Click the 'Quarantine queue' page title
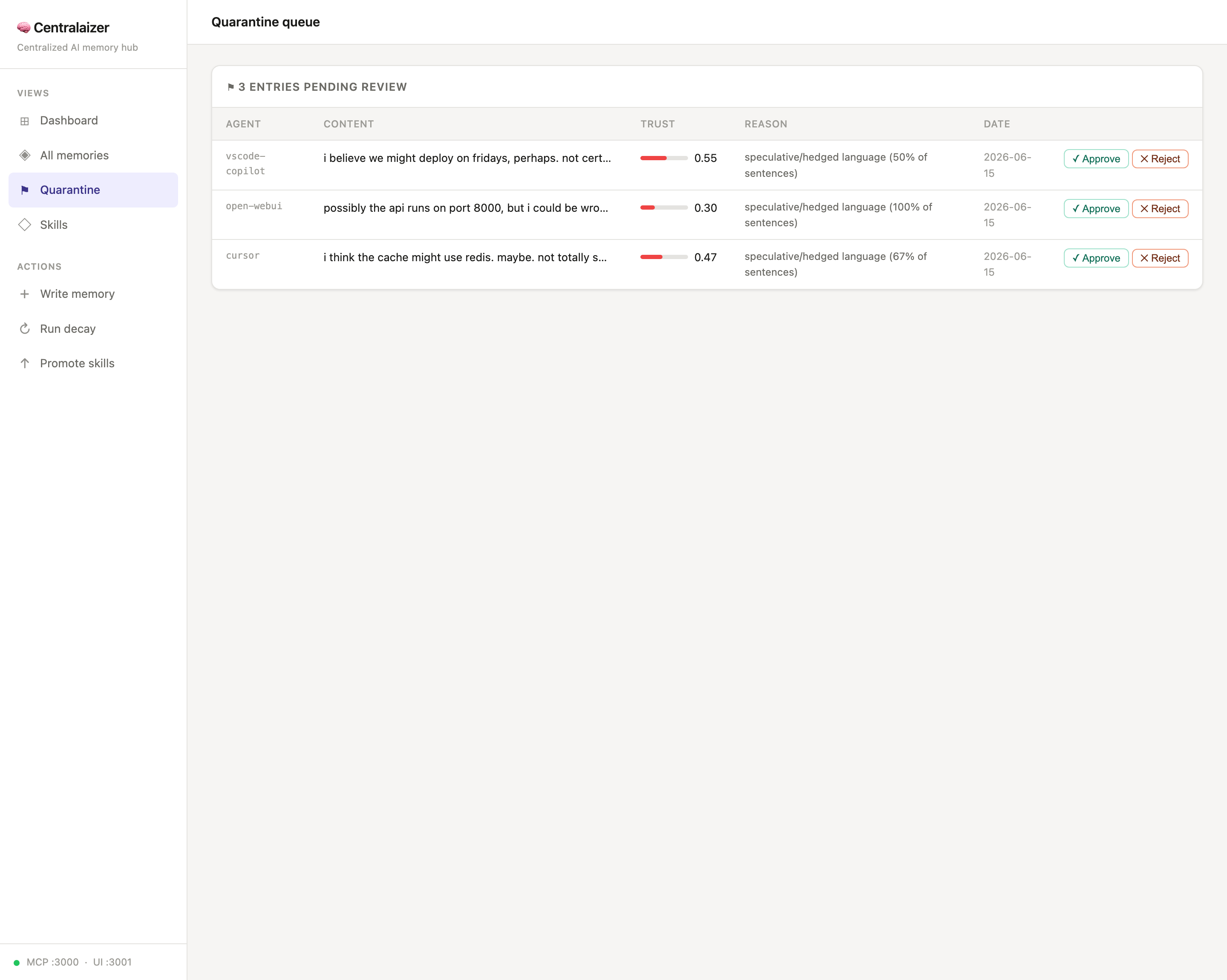Image resolution: width=1227 pixels, height=980 pixels. 265,22
